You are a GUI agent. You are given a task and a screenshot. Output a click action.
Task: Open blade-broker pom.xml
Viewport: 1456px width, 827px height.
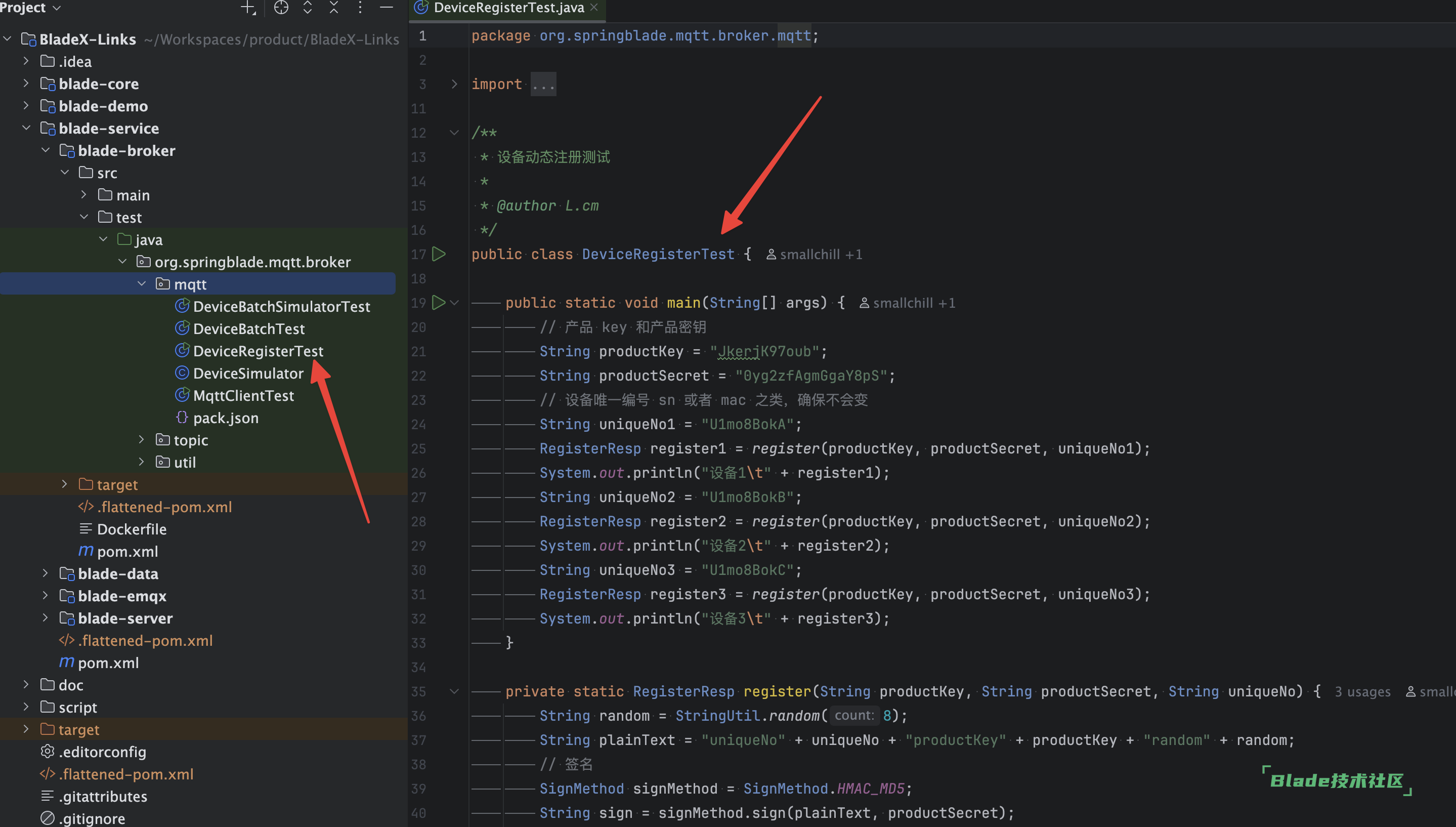127,551
